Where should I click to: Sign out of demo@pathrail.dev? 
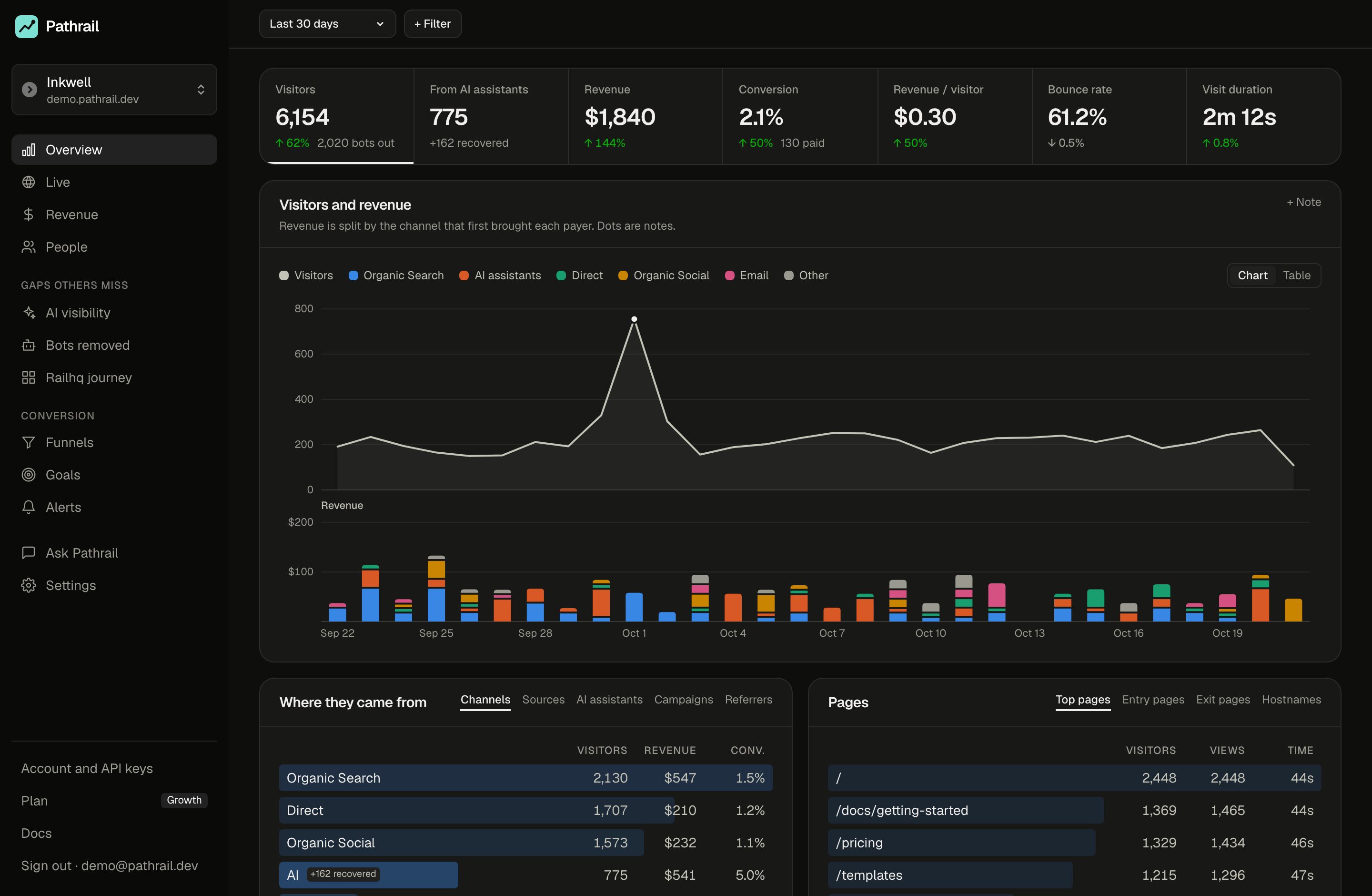110,865
